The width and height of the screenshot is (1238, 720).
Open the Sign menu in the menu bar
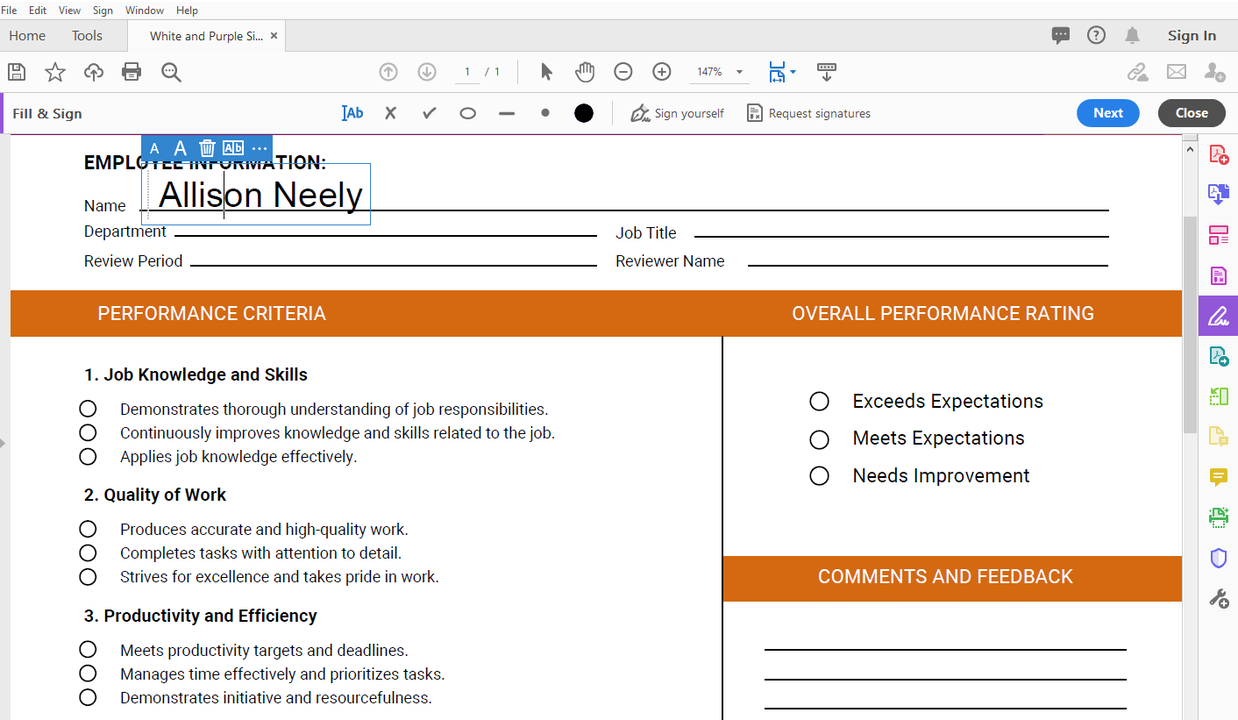tap(102, 10)
